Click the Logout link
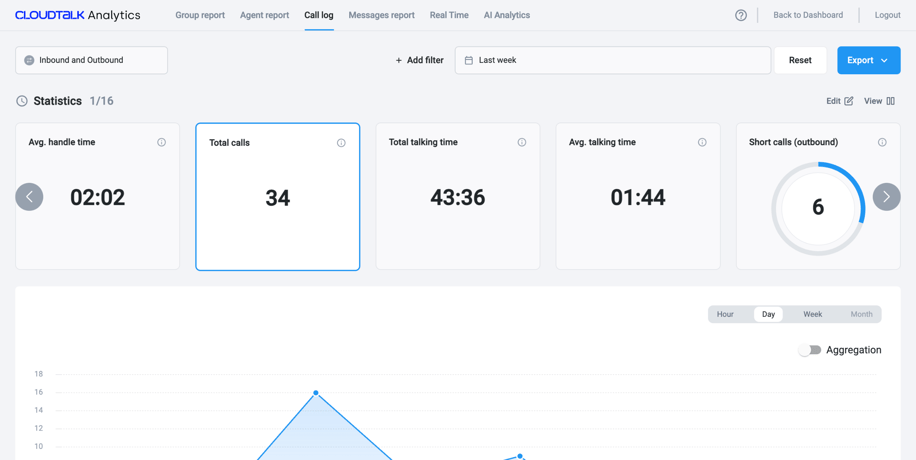 887,15
